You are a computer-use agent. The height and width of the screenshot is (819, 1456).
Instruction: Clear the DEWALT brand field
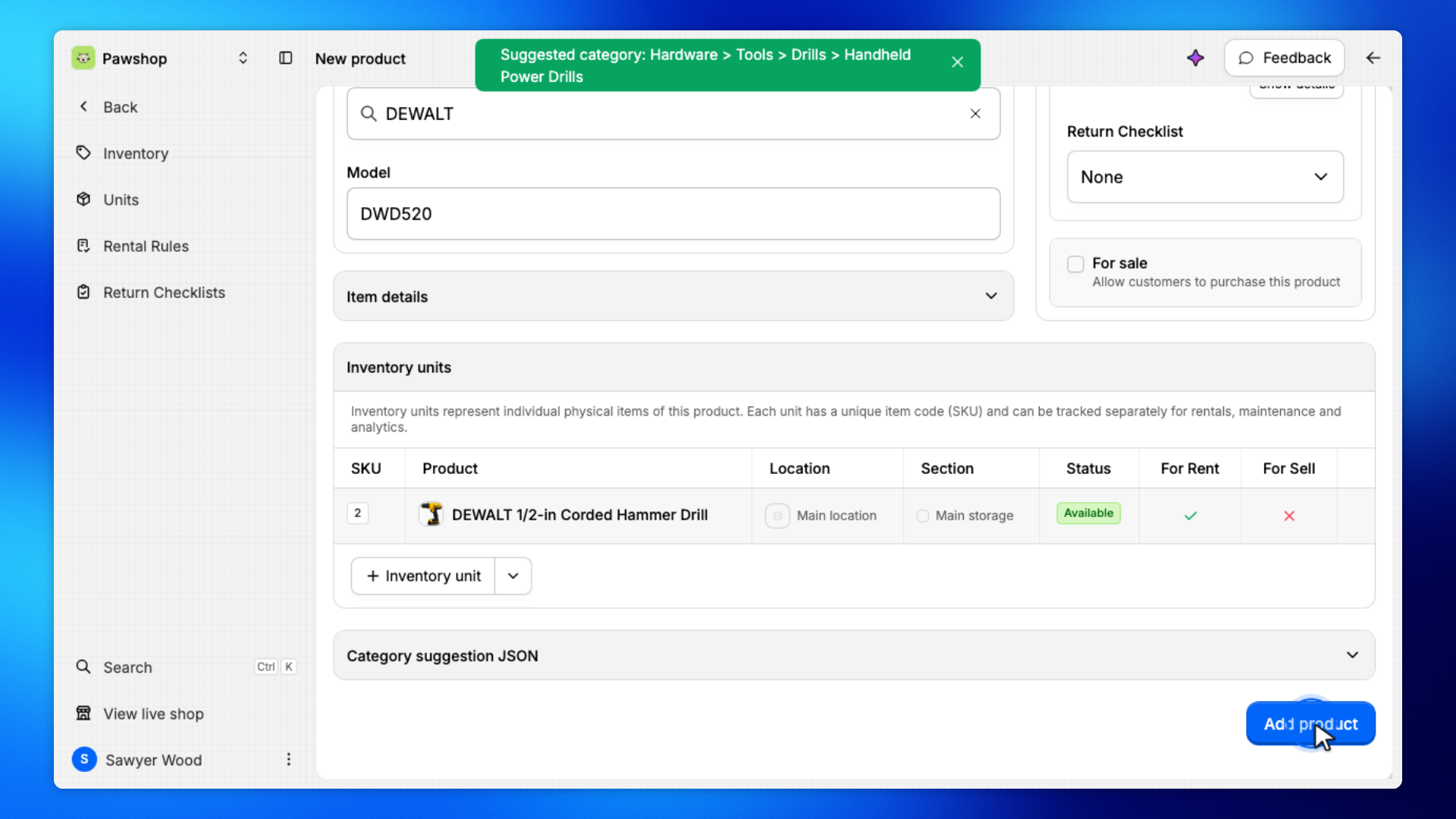(975, 114)
